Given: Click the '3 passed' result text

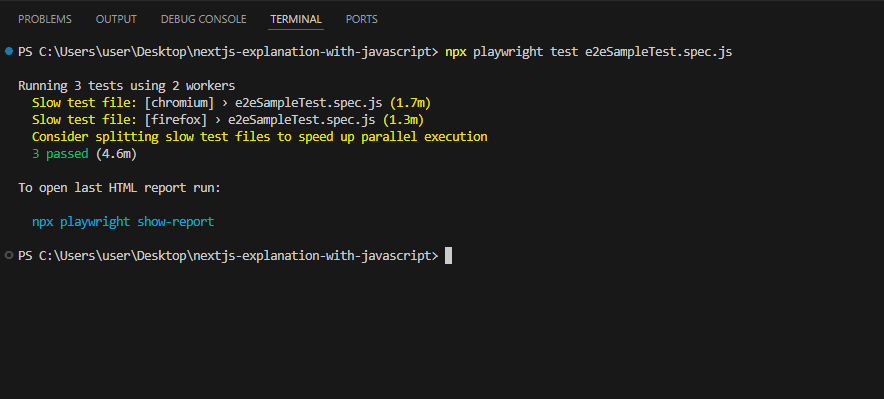Looking at the screenshot, I should [x=60, y=154].
